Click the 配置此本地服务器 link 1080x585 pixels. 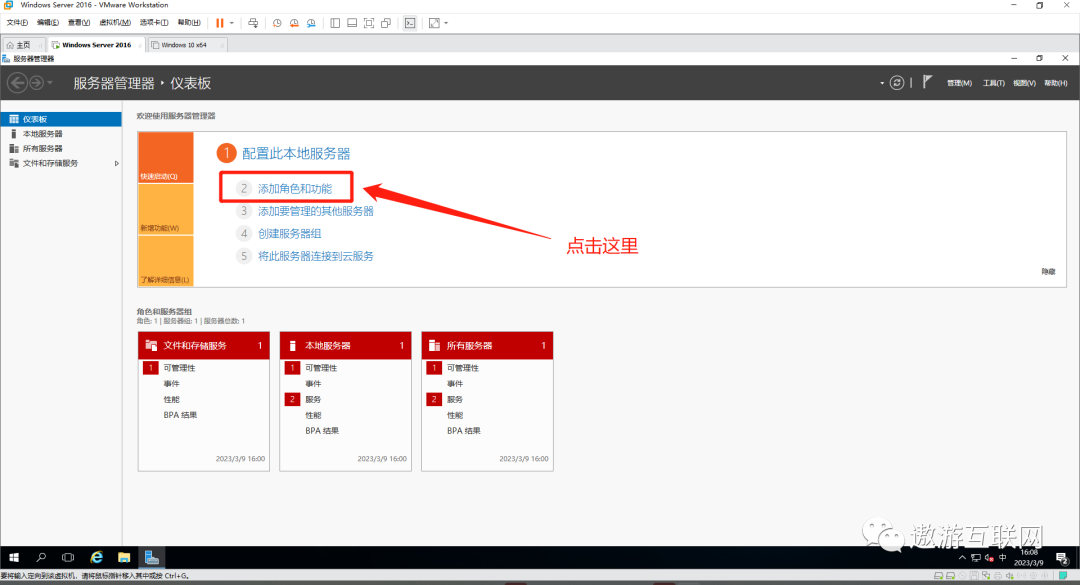click(x=296, y=153)
